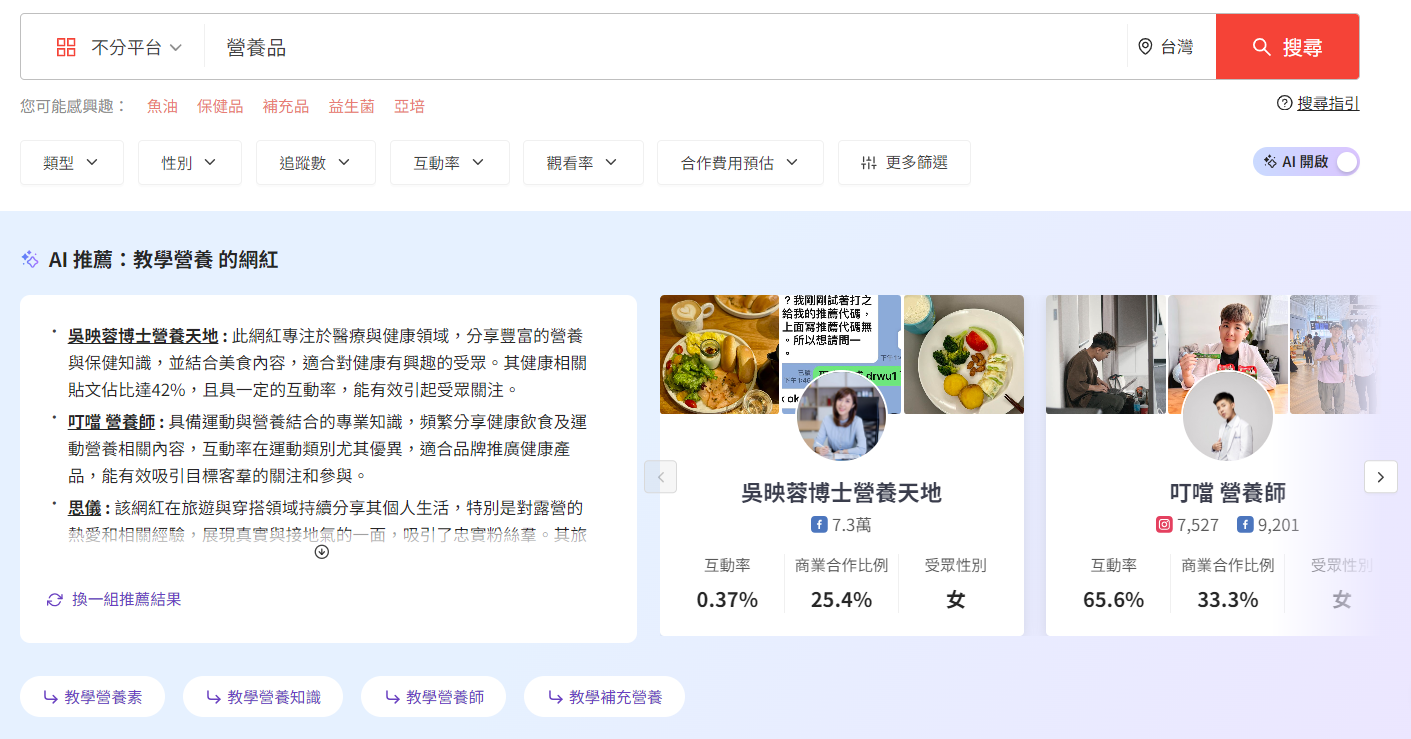
Task: Click the 33.3% commercial collaboration value
Action: click(x=1227, y=600)
